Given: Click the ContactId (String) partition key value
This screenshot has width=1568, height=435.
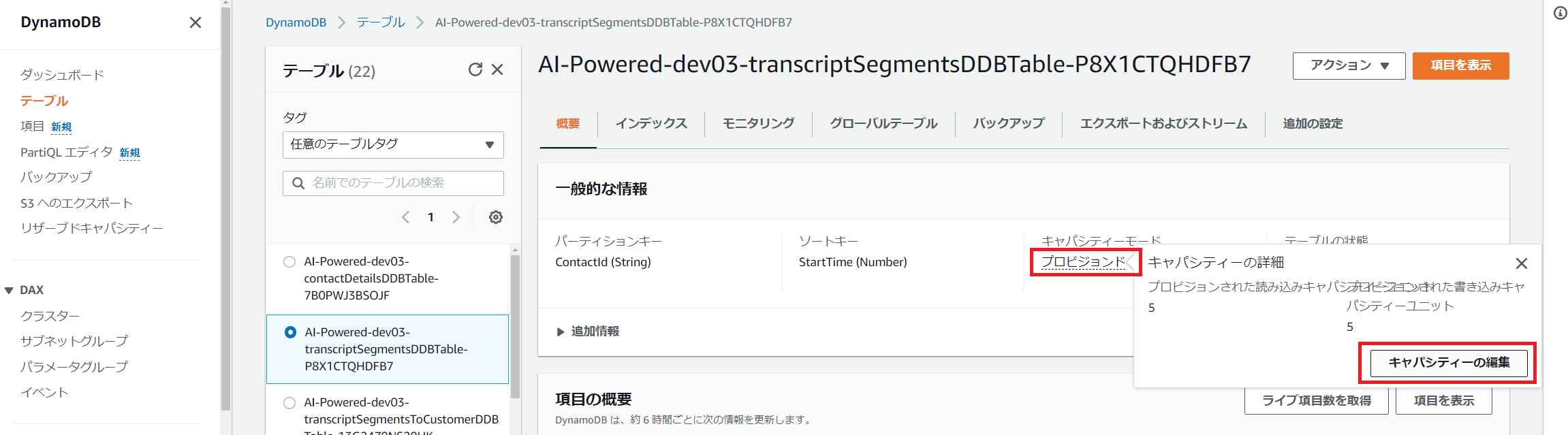Looking at the screenshot, I should coord(603,262).
